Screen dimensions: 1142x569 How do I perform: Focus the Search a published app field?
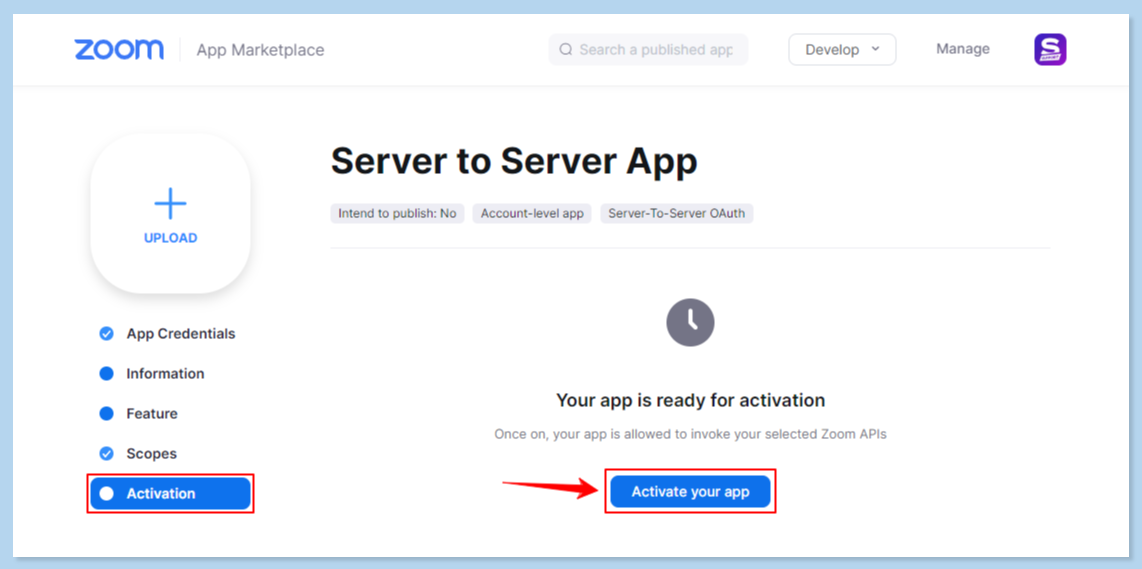tap(655, 50)
